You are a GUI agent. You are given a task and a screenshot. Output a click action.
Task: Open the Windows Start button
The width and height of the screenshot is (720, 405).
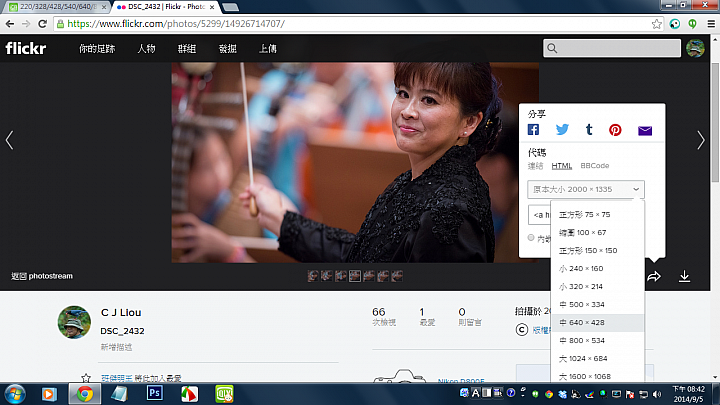tap(15, 394)
